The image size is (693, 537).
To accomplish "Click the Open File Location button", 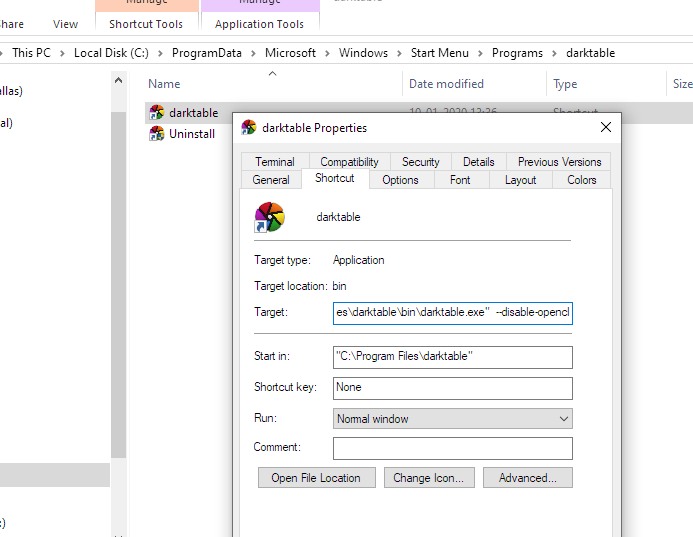I will tap(316, 478).
